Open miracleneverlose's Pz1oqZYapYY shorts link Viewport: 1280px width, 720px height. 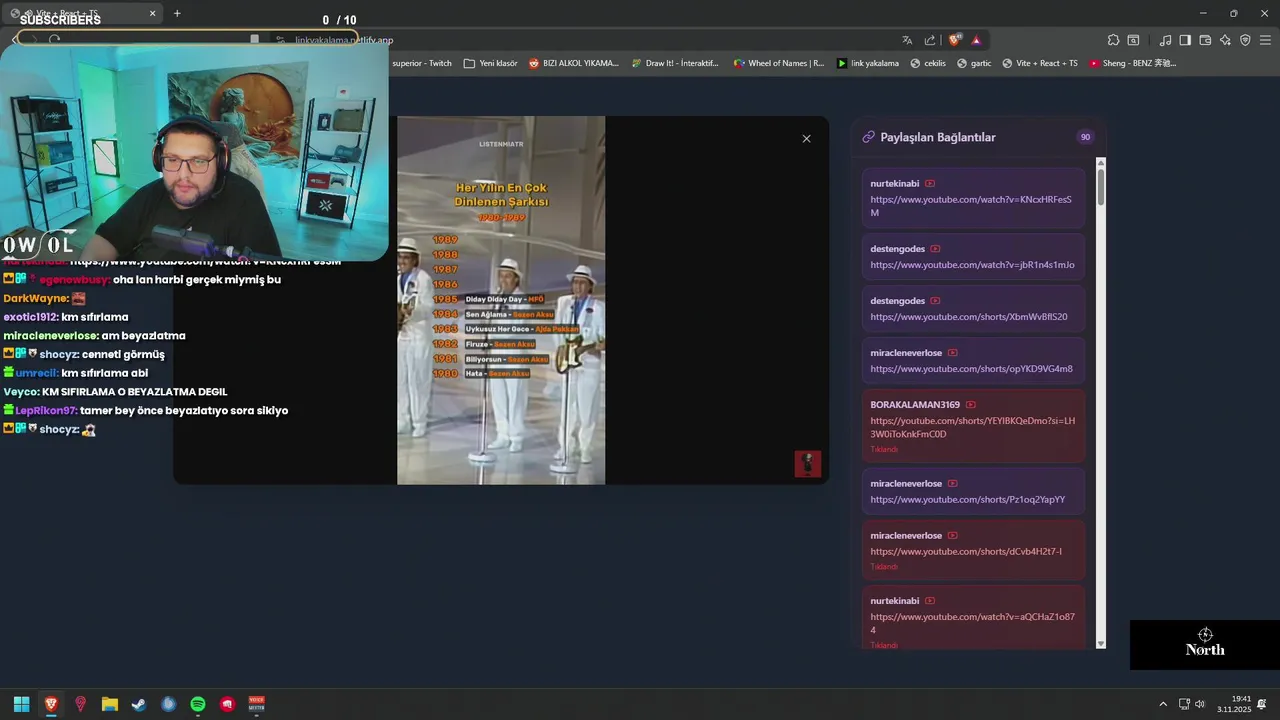967,499
